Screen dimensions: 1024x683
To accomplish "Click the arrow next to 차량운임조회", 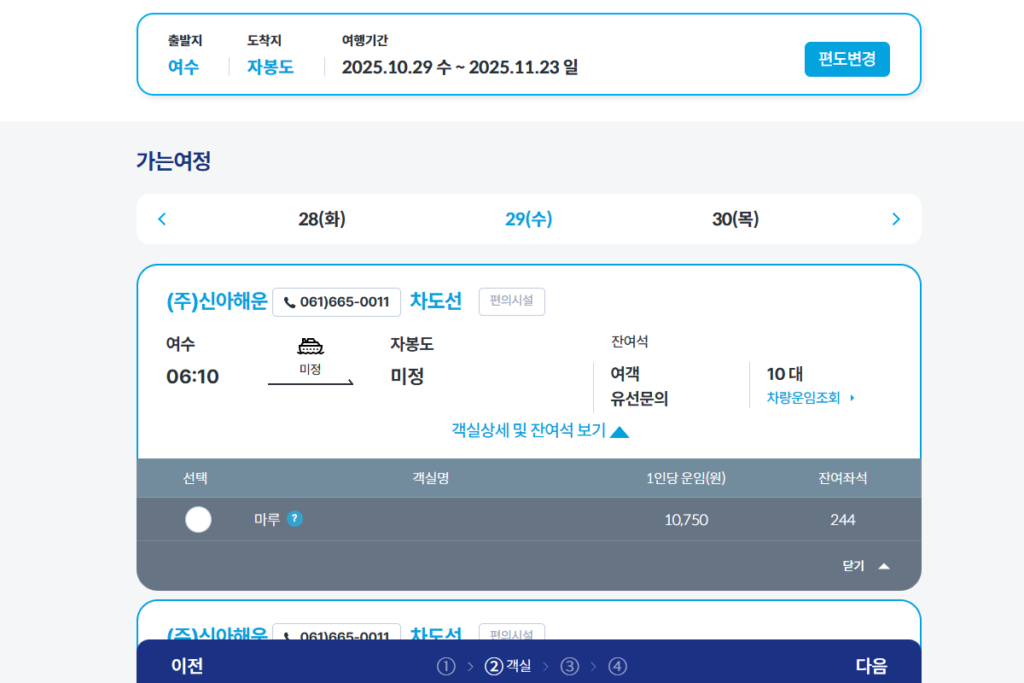I will click(852, 398).
